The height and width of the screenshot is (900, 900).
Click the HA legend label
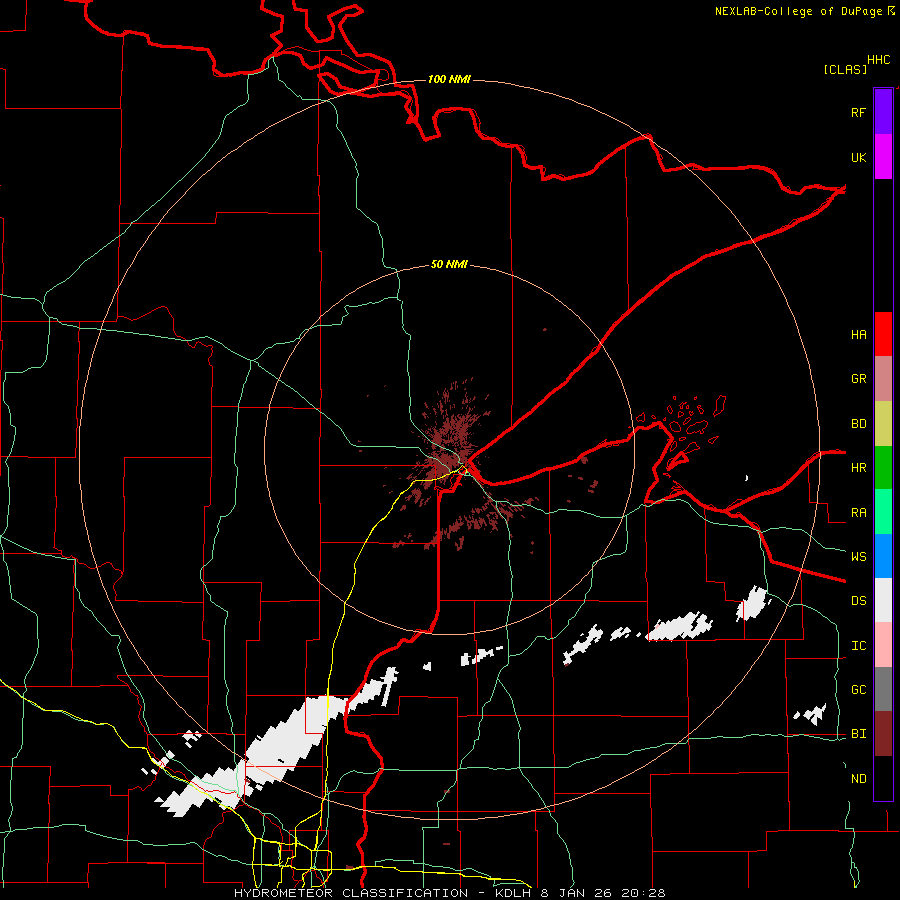point(858,334)
